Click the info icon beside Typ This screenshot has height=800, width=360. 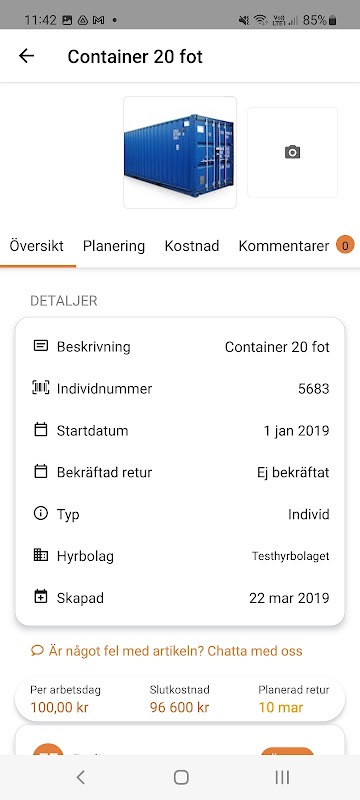point(41,513)
